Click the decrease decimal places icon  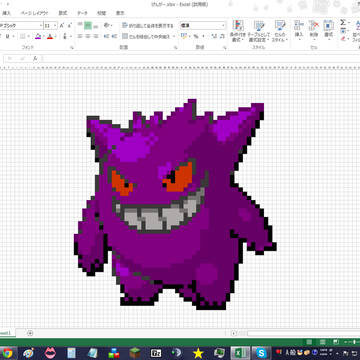tap(222, 36)
